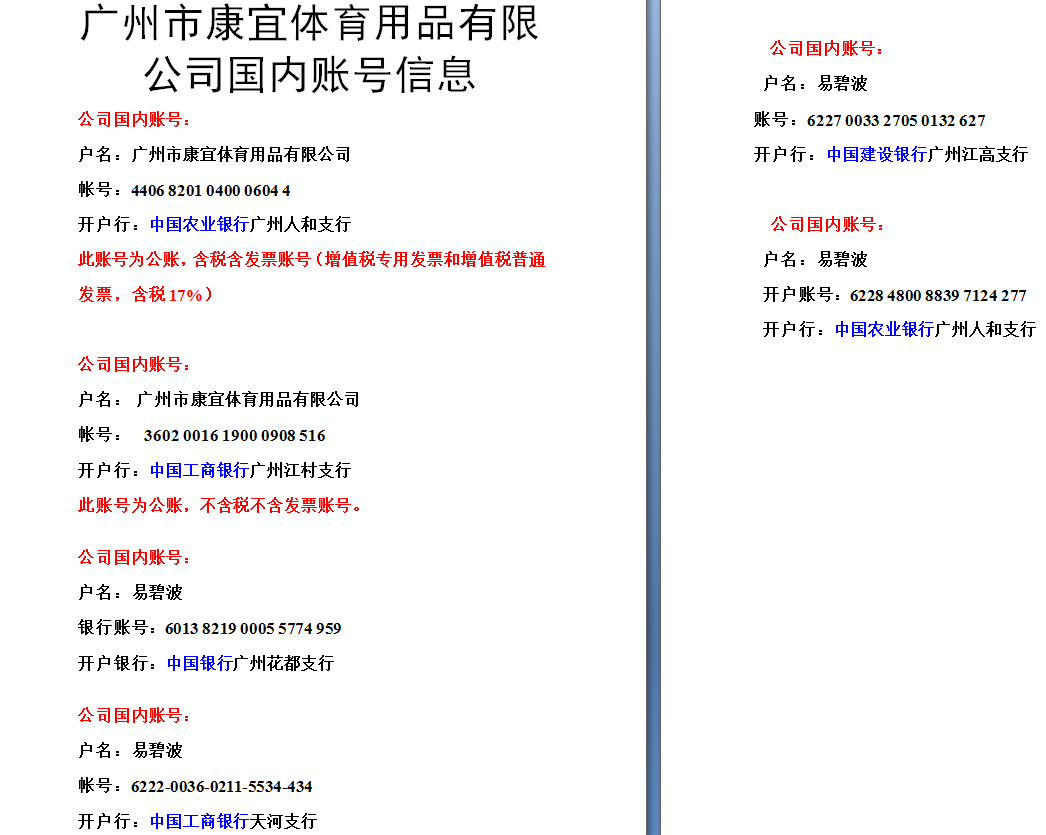Click 中国农业银行 link below account 6228 4800 8839 7124 277
The image size is (1046, 835).
click(884, 330)
